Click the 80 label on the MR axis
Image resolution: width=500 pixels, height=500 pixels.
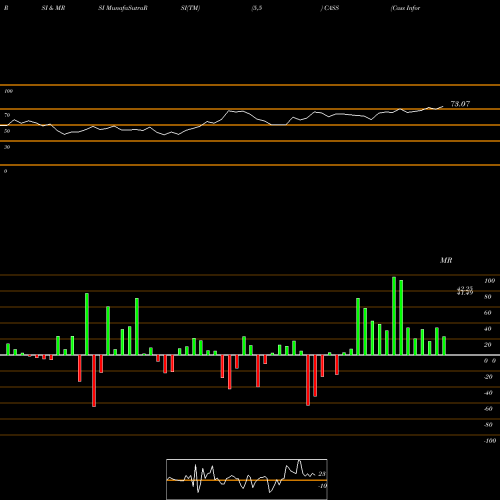[488, 297]
